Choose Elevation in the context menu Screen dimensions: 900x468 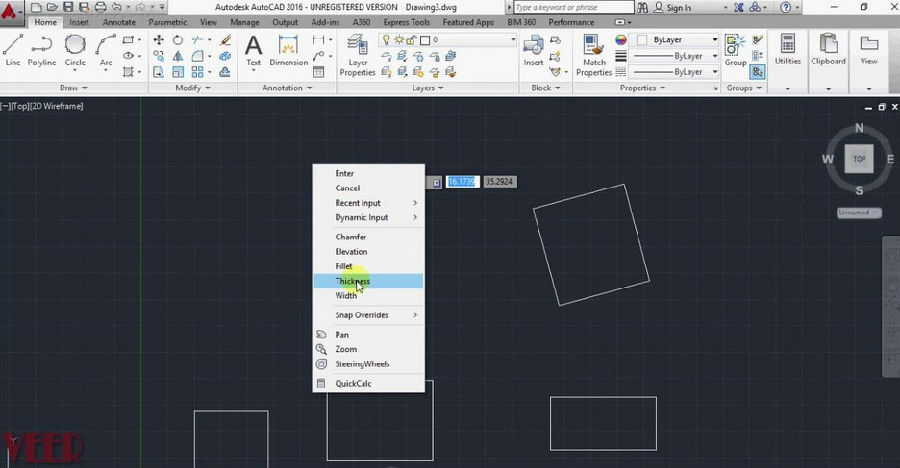368,252
